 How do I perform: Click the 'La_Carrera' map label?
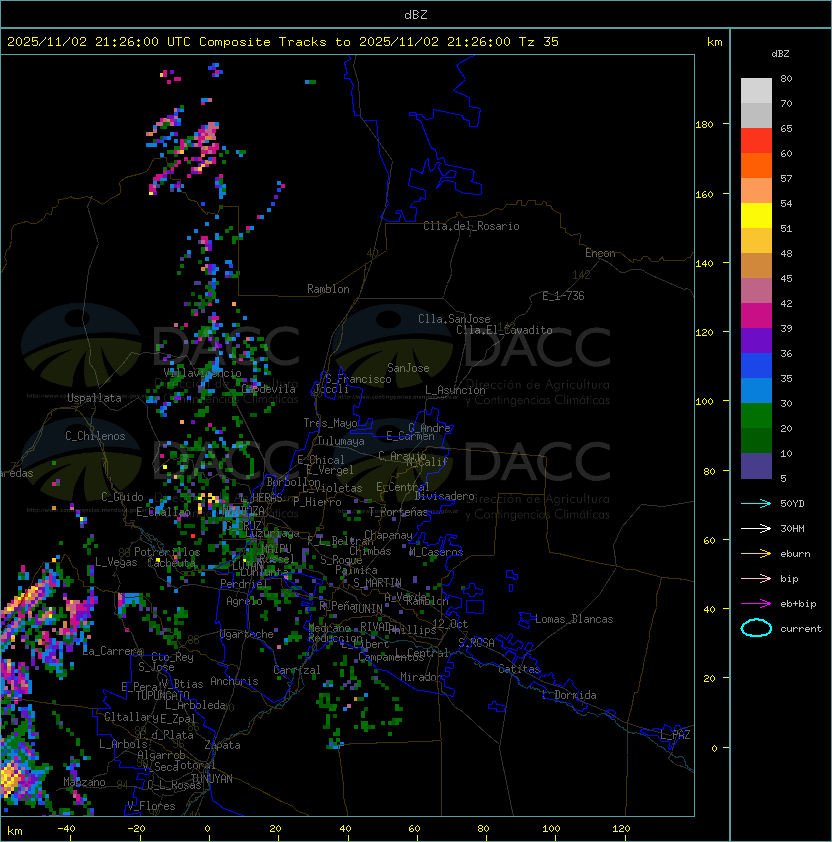pyautogui.click(x=113, y=651)
